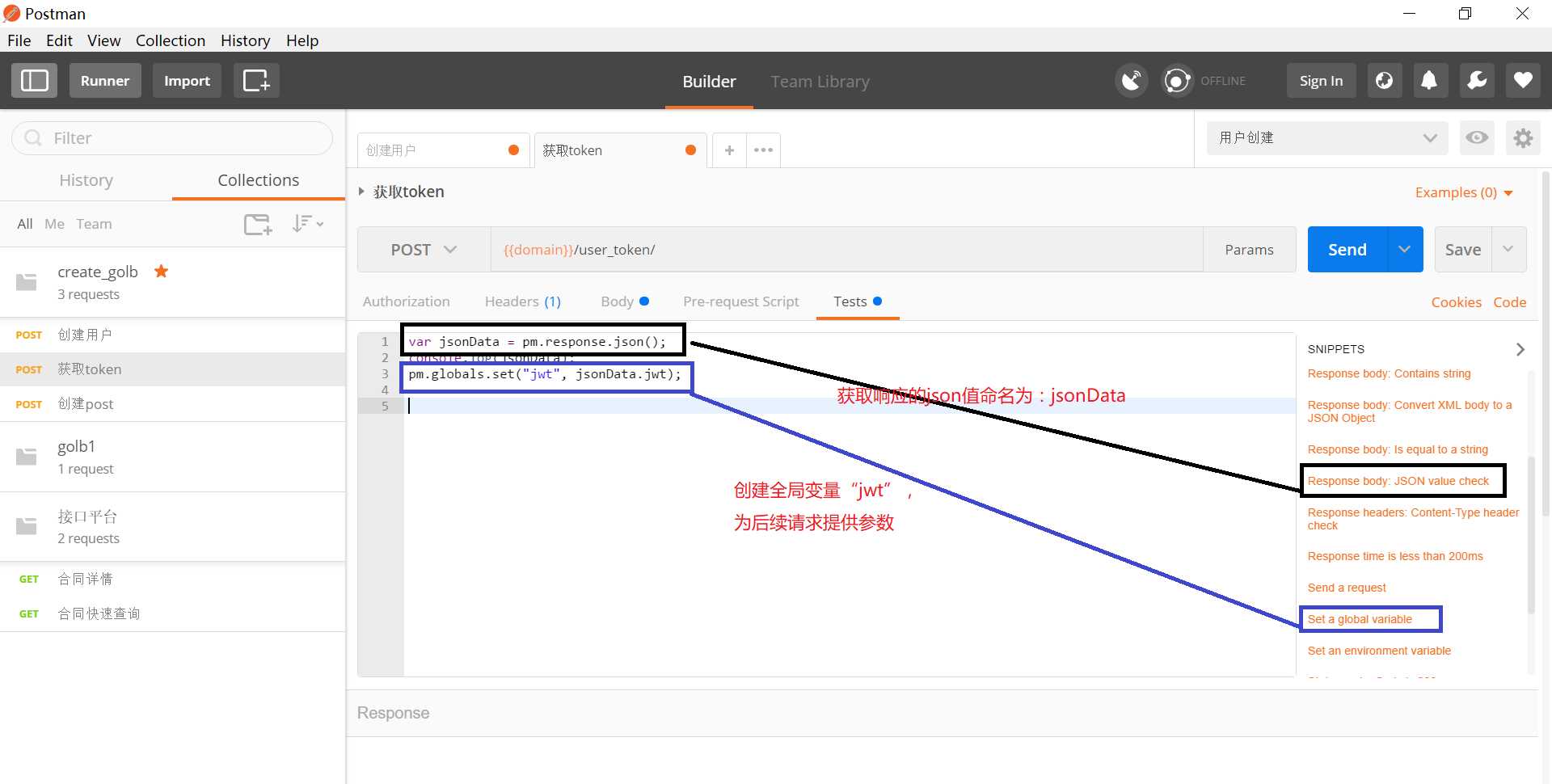
Task: Toggle the sidebar panel icon
Action: (x=34, y=81)
